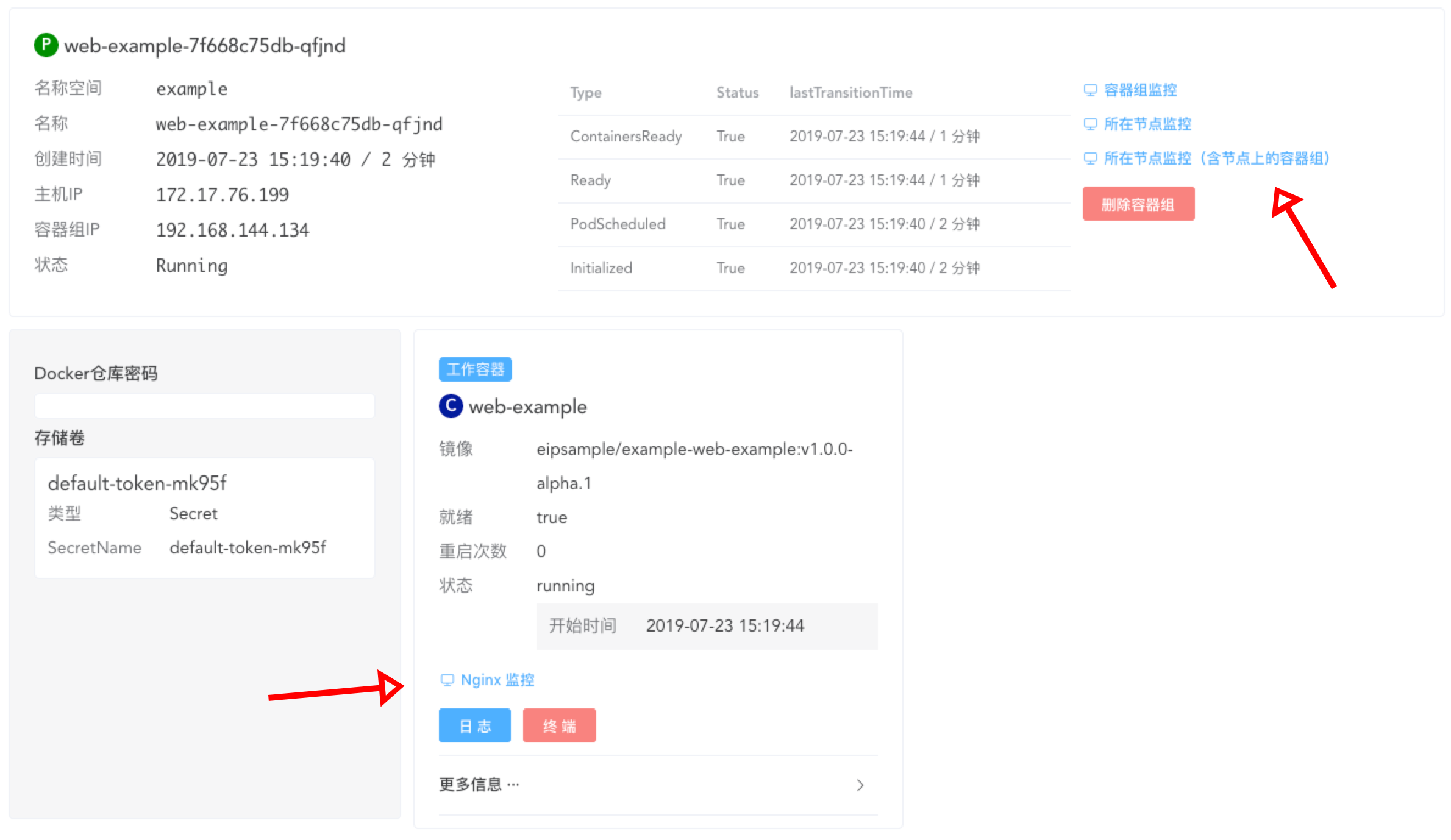The image size is (1451, 840).
Task: Click the image eipsample/example-web-example value
Action: [694, 466]
